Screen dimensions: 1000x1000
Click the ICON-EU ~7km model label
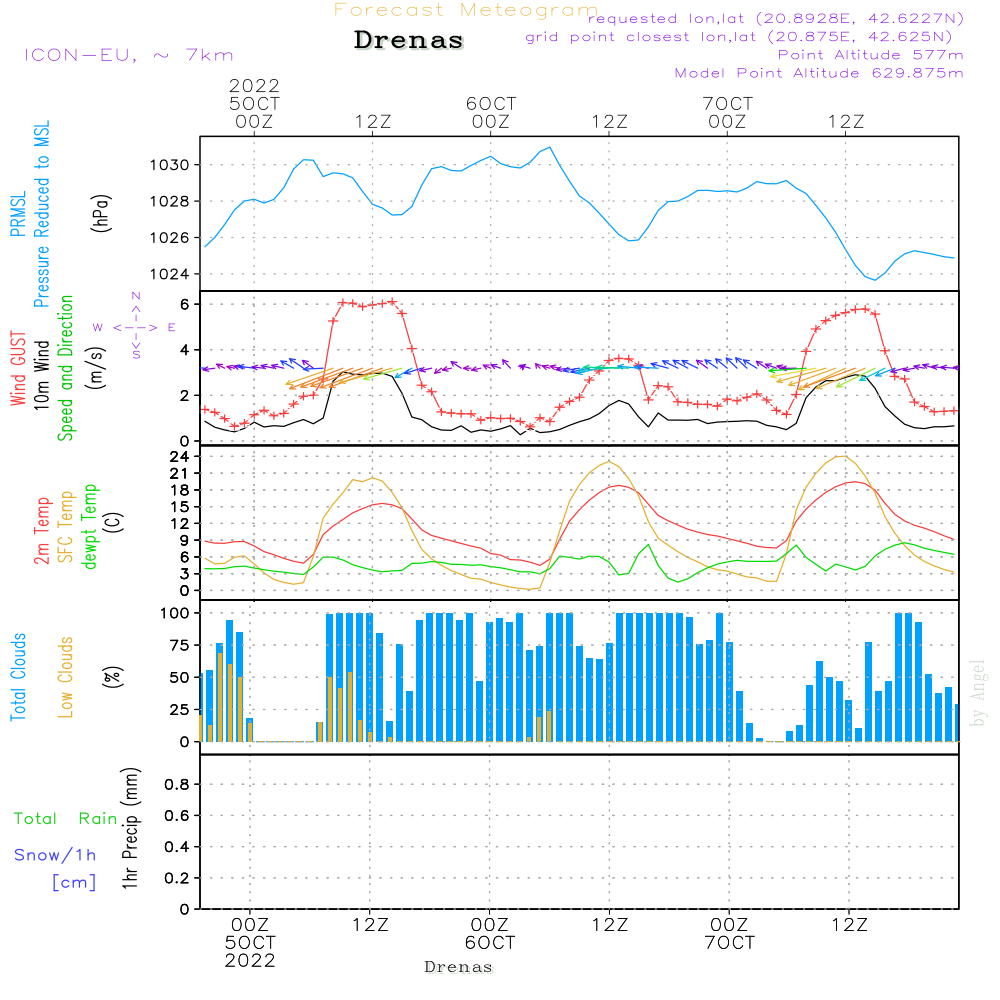point(128,56)
